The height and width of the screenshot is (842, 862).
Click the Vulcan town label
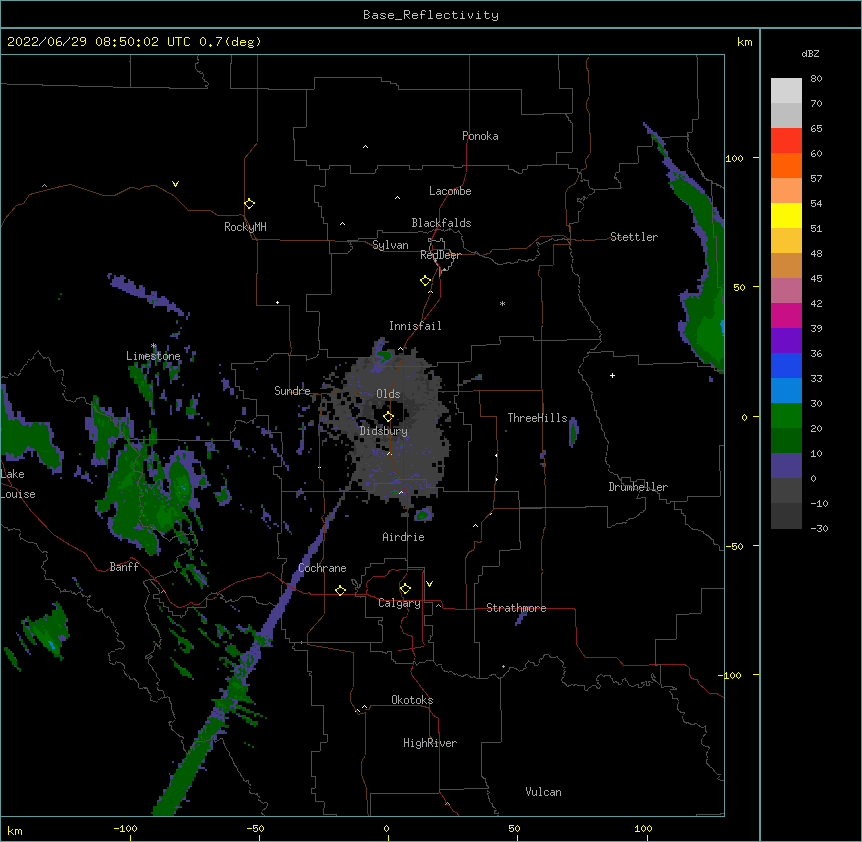(x=543, y=792)
